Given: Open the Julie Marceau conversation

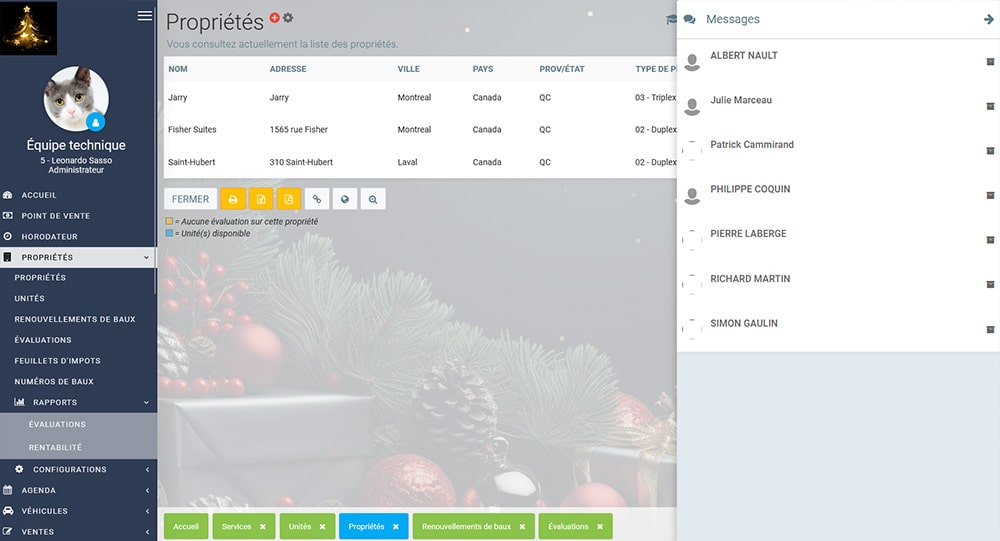Looking at the screenshot, I should [x=741, y=100].
